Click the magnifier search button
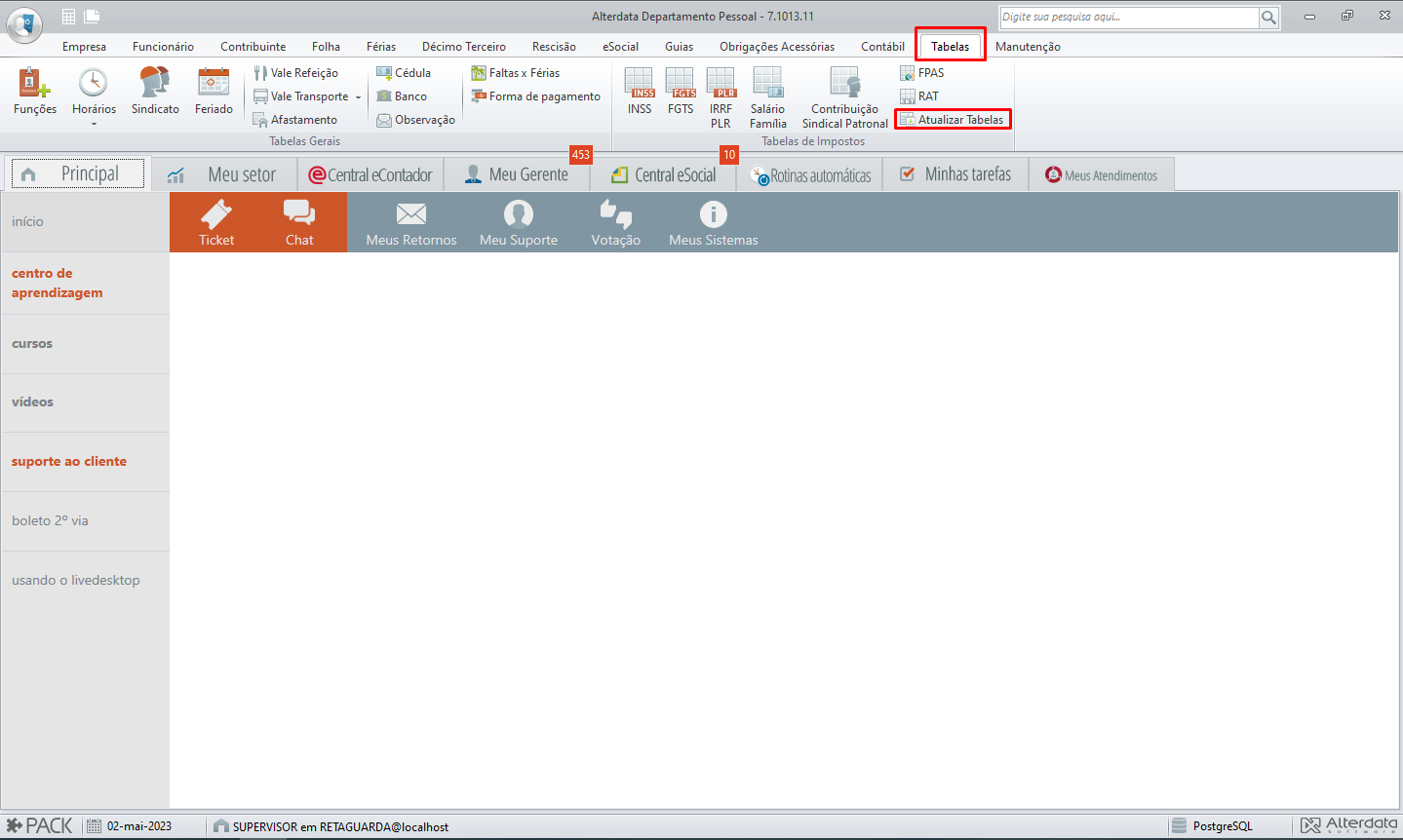The height and width of the screenshot is (840, 1403). [1268, 17]
